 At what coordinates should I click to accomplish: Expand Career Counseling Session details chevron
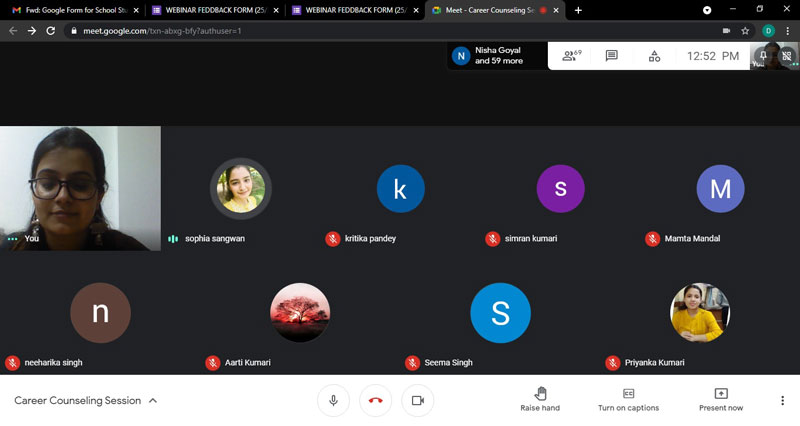pos(153,401)
